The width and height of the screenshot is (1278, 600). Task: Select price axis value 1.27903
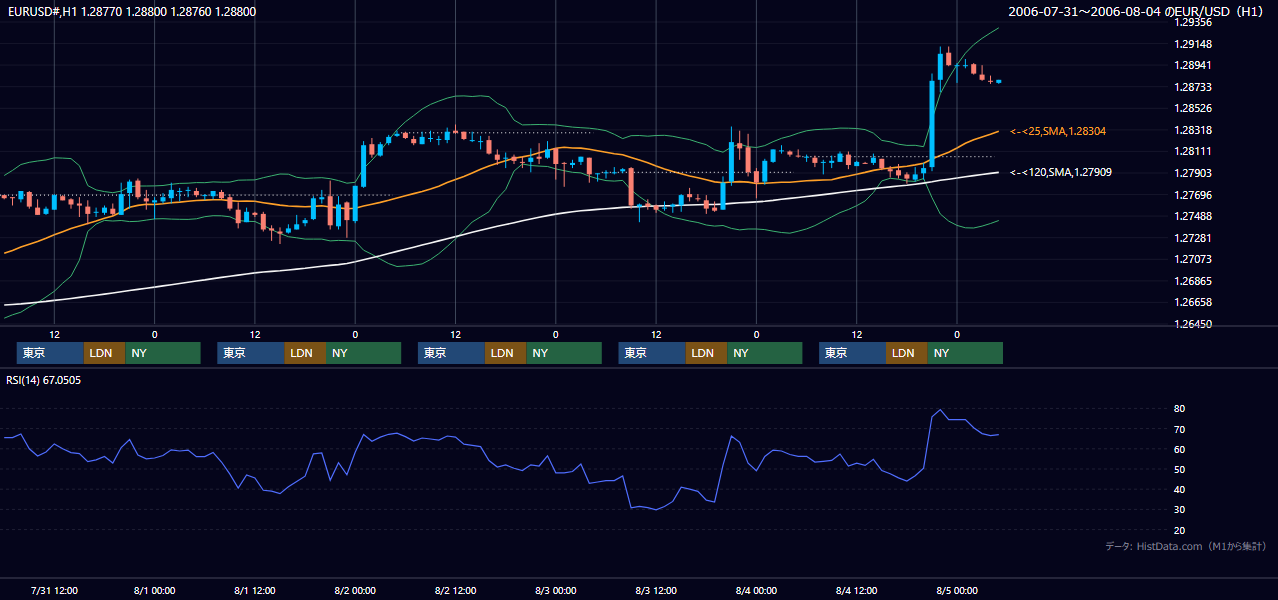coord(1194,173)
